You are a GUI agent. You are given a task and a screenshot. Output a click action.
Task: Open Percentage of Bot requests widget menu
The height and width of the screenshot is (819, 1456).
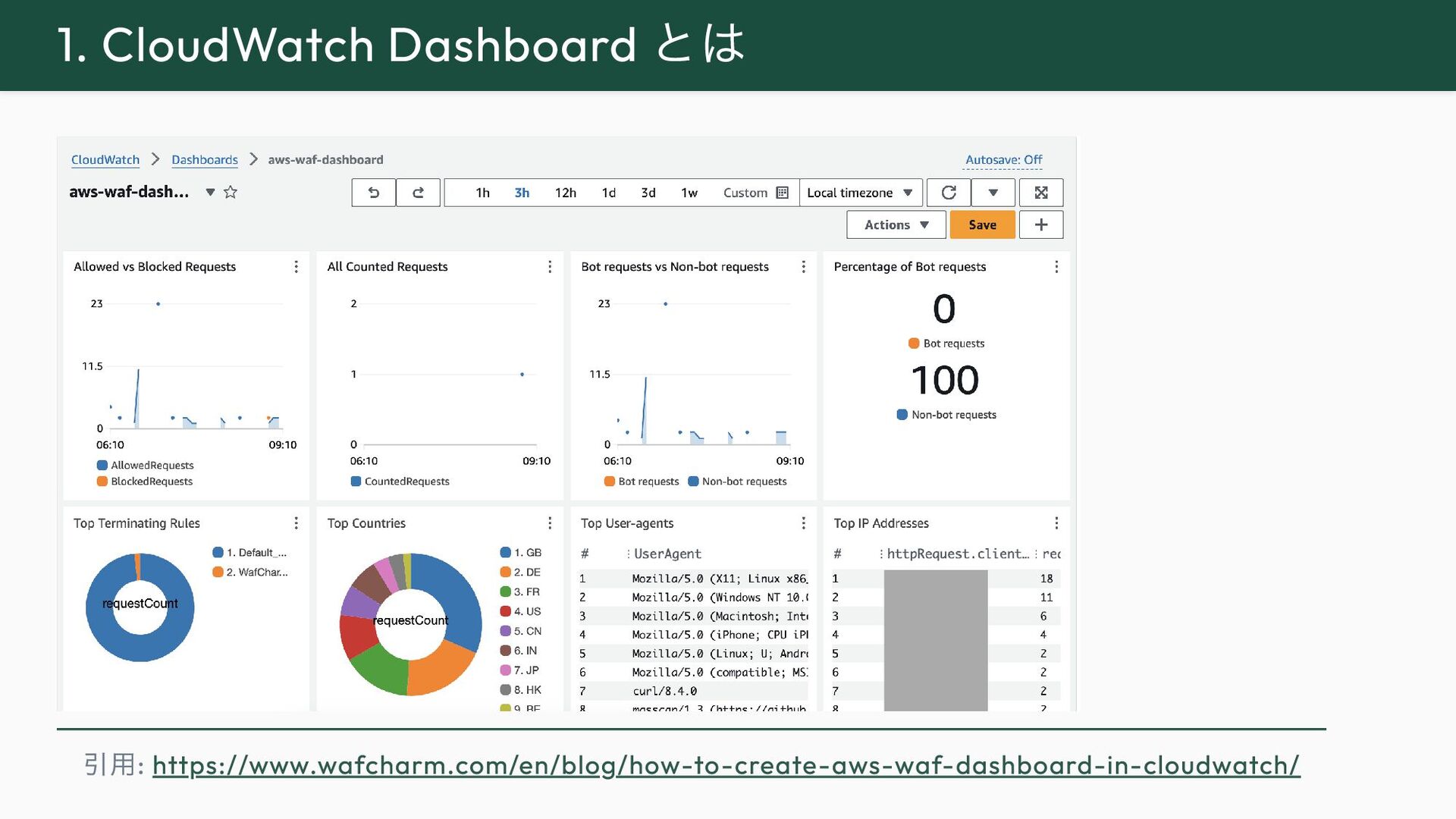1056,267
